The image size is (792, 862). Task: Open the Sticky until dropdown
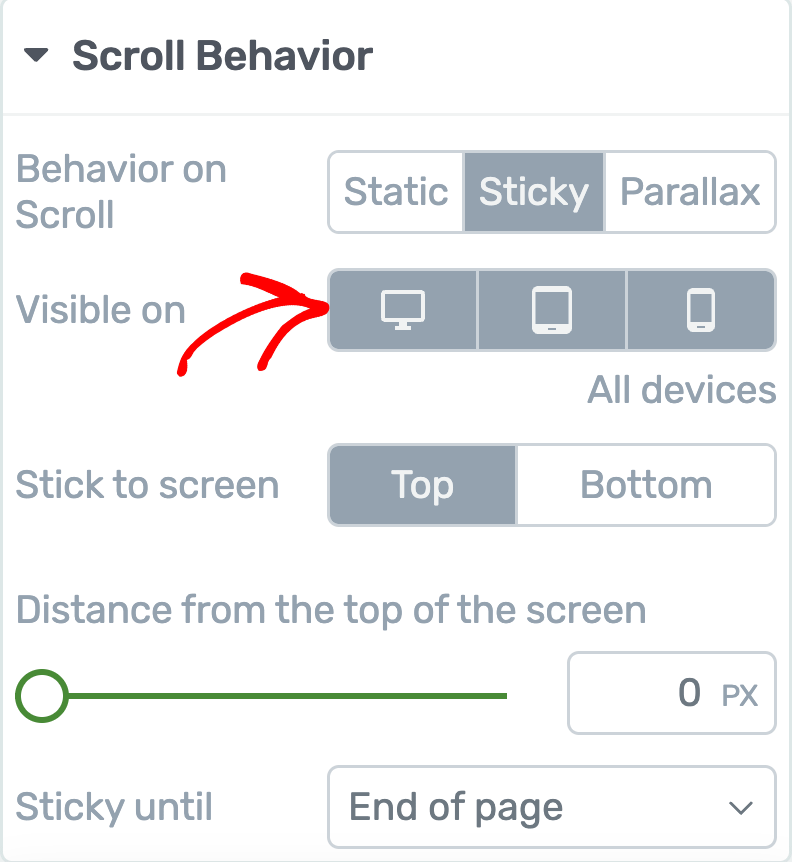(551, 807)
